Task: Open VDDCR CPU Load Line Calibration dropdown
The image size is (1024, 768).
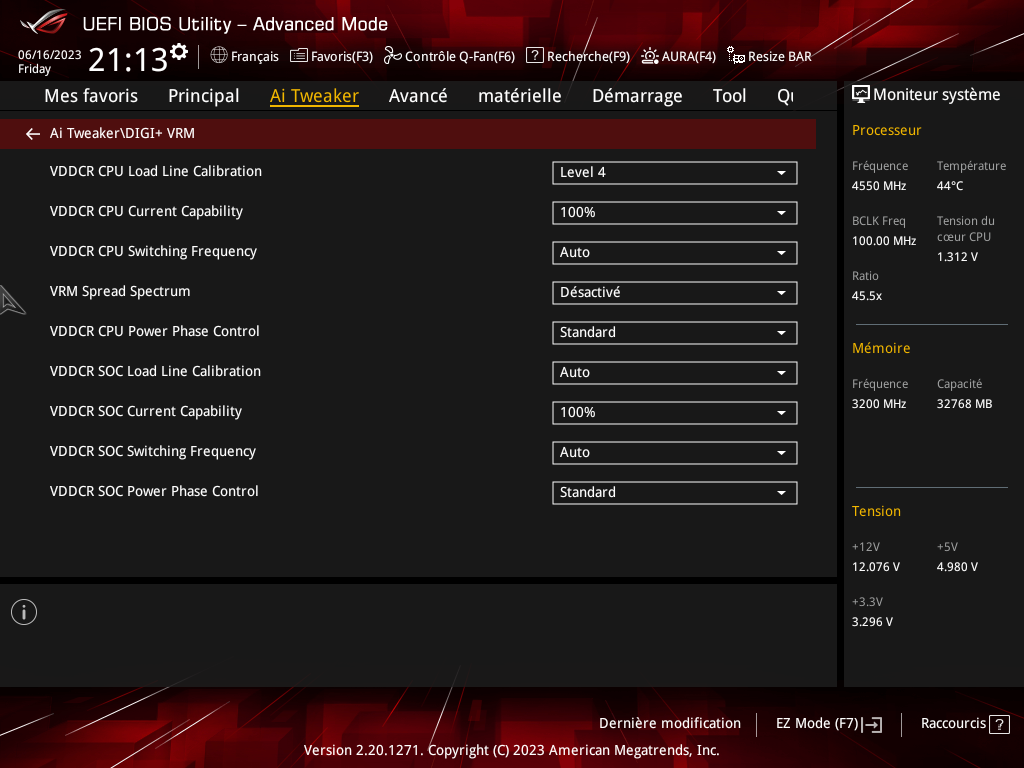Action: (x=675, y=173)
